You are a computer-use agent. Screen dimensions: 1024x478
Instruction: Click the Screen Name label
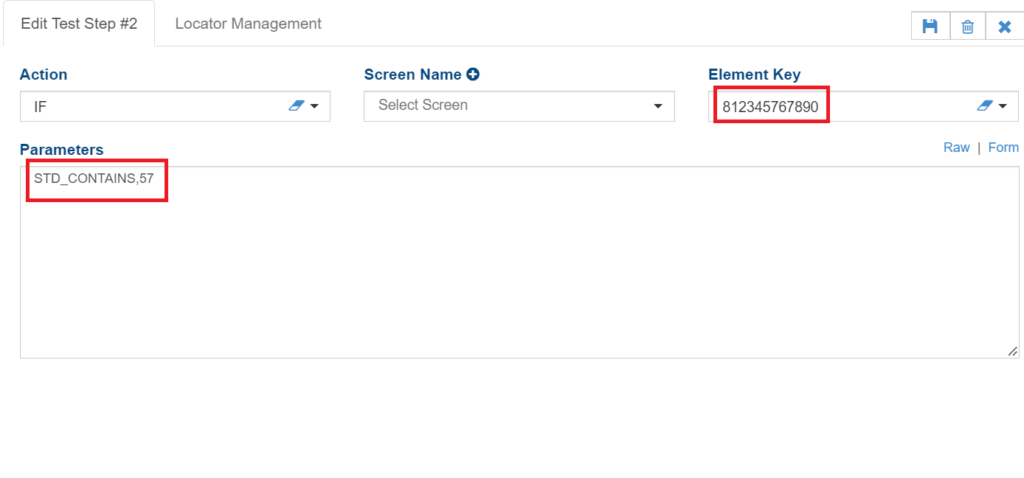[x=412, y=74]
